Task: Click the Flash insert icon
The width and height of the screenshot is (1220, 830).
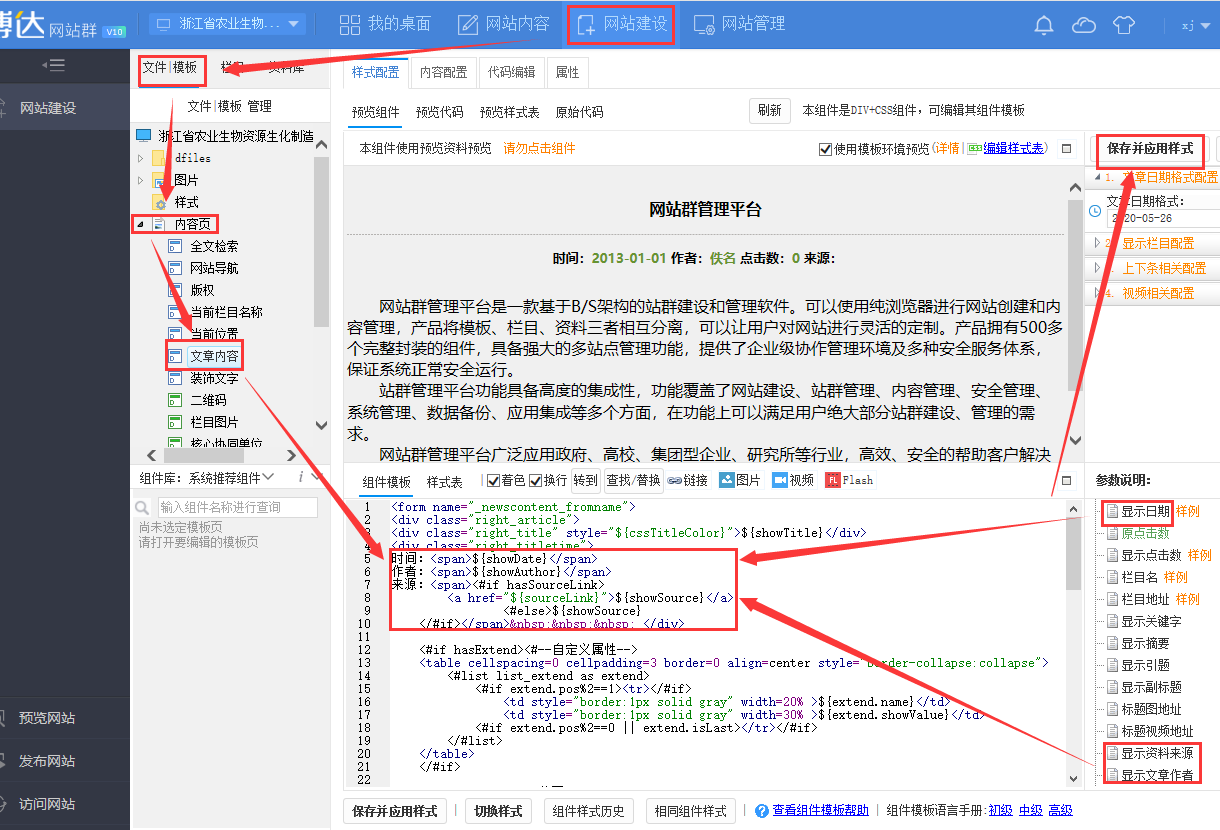Action: pos(833,480)
